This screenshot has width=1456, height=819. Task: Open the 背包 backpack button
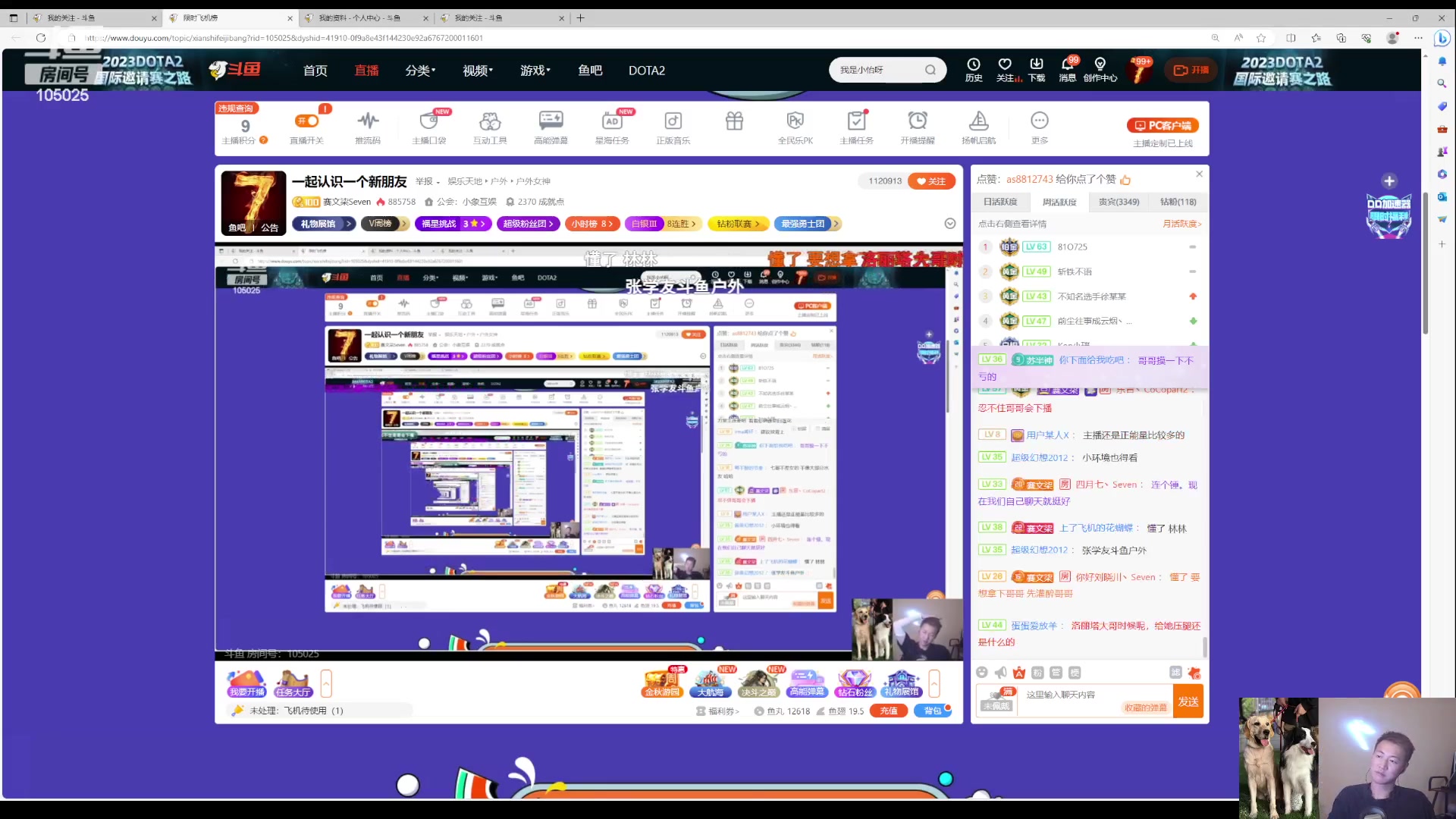click(932, 711)
